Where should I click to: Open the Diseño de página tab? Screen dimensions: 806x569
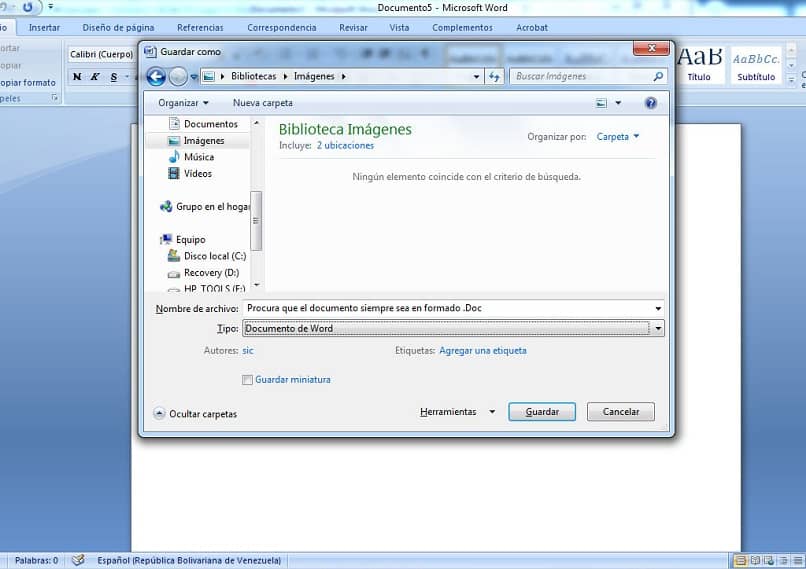[118, 28]
